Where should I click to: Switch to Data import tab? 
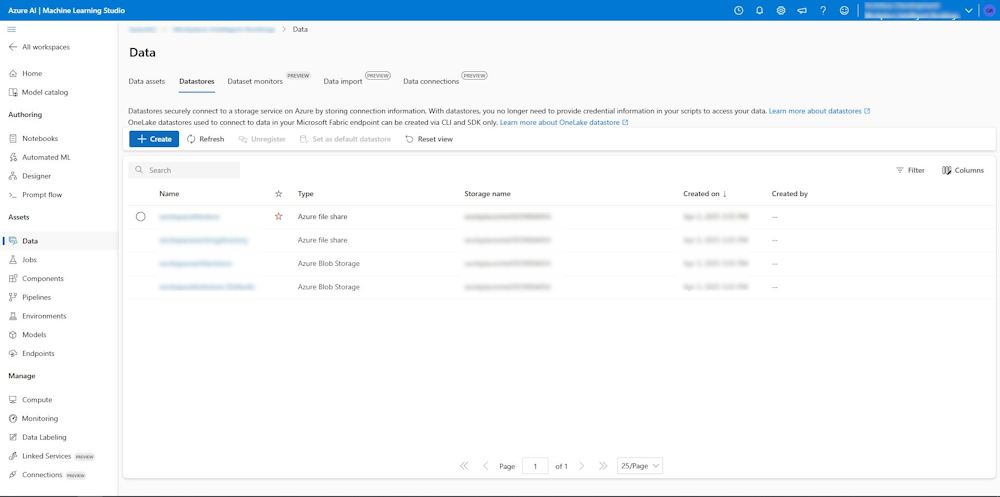coord(343,82)
